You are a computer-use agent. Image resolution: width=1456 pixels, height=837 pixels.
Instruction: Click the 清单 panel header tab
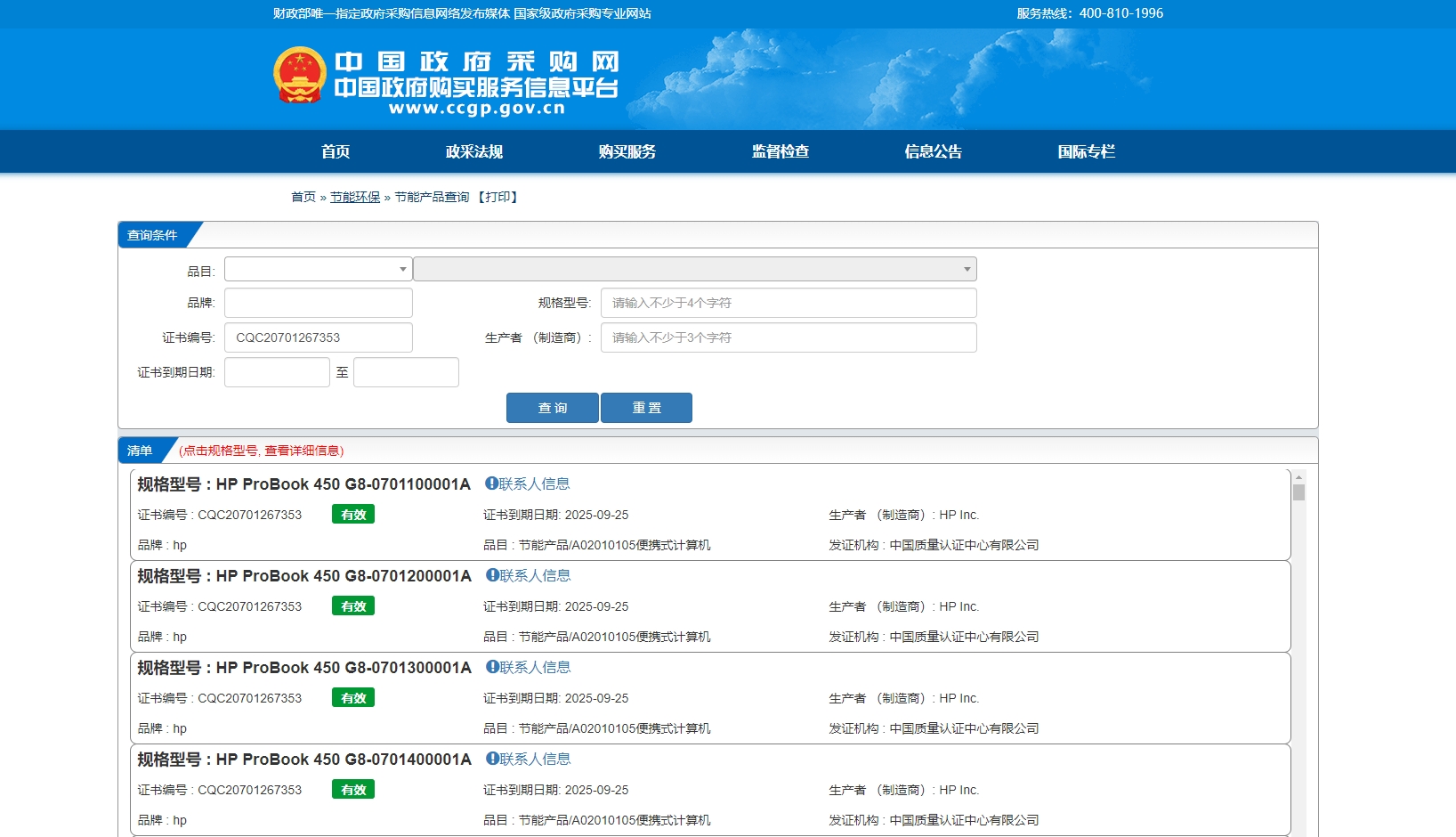(x=140, y=451)
